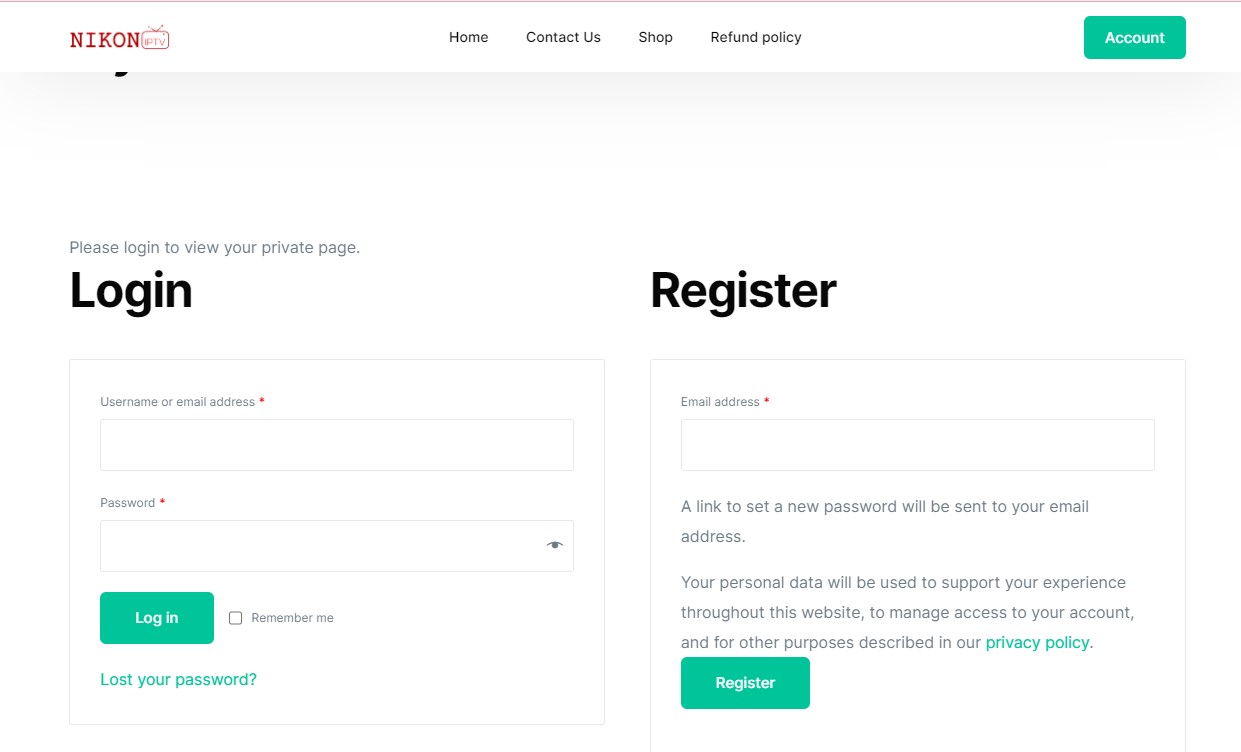Open the Refund policy page
1241x752 pixels.
click(755, 37)
